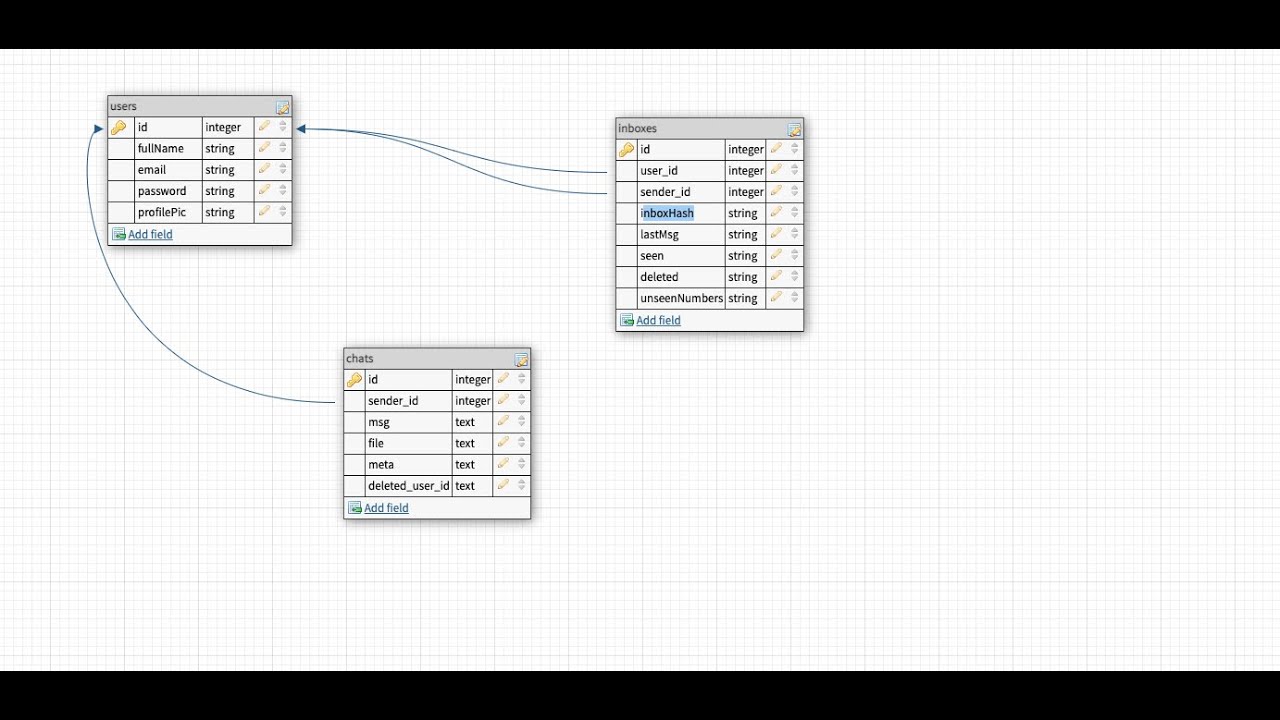Viewport: 1280px width, 720px height.
Task: Edit the users id field pencil
Action: (264, 127)
